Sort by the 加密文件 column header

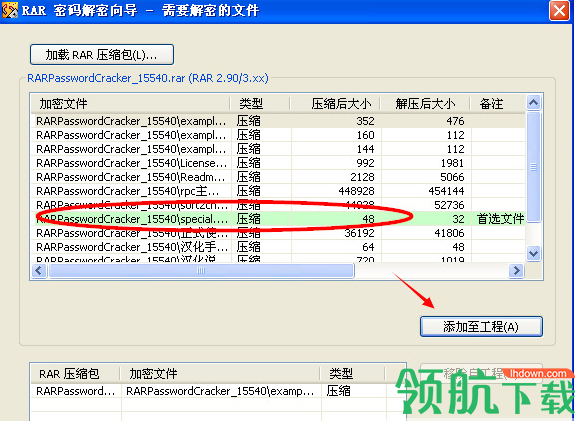[x=130, y=104]
